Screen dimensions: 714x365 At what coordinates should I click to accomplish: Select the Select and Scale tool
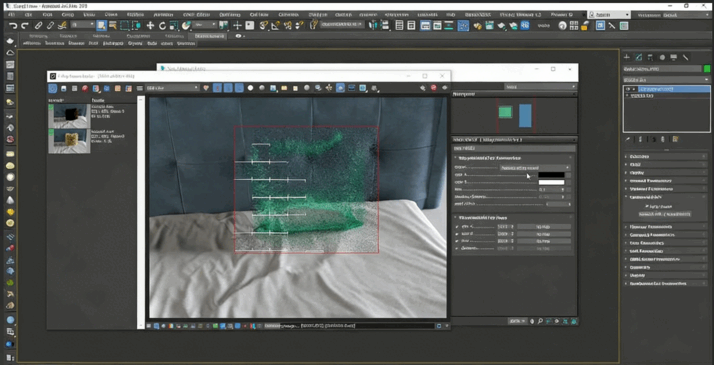174,25
